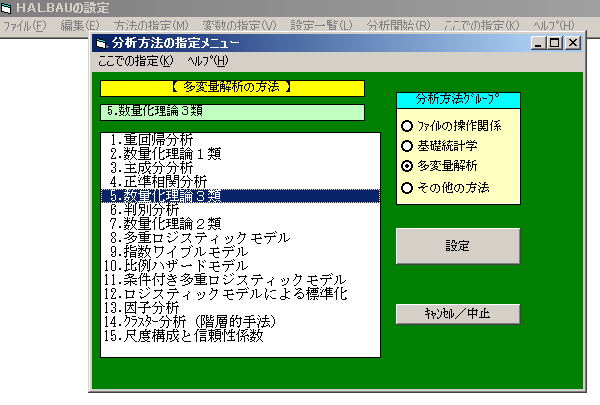The height and width of the screenshot is (405, 600).
Task: Open 分析開始(R) in the main menu bar
Action: click(x=421, y=24)
